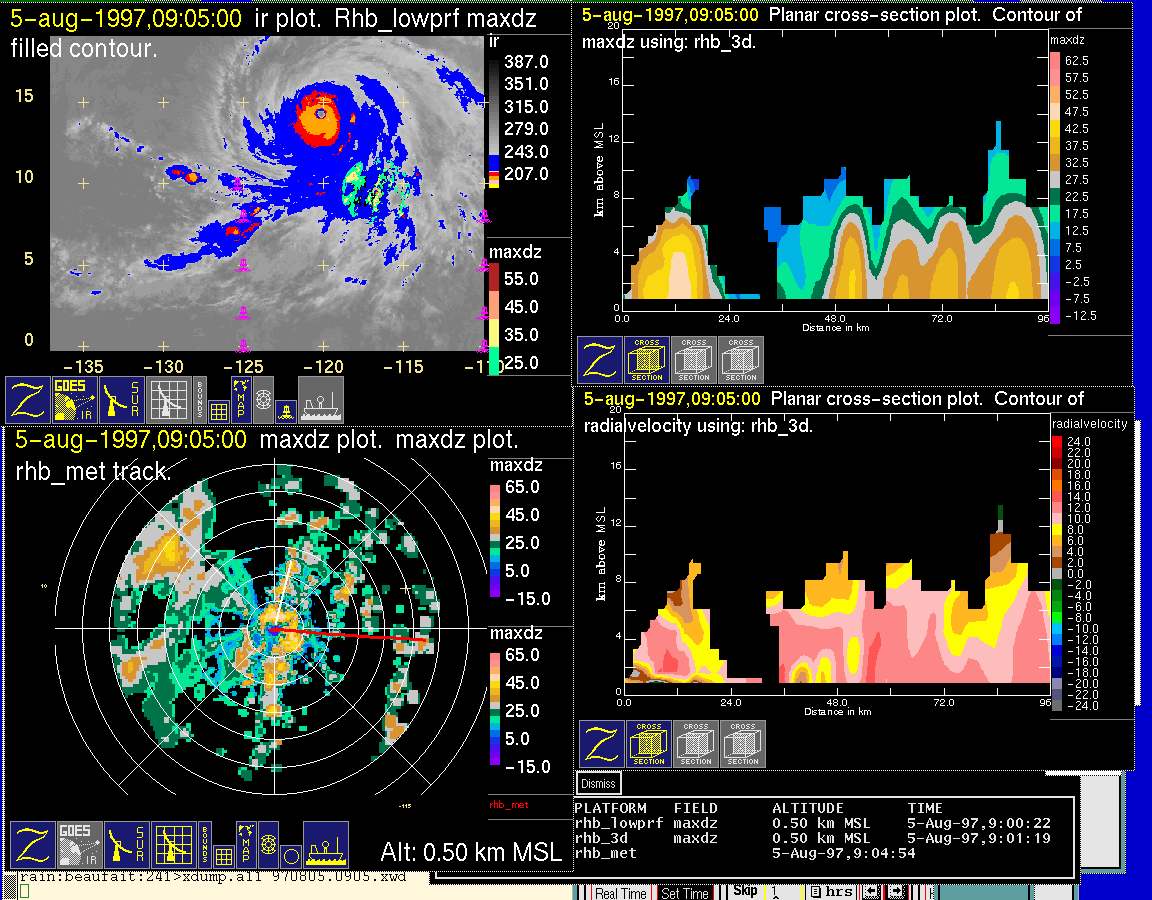1152x900 pixels.
Task: Dismiss the platform data overlay window
Action: (598, 783)
